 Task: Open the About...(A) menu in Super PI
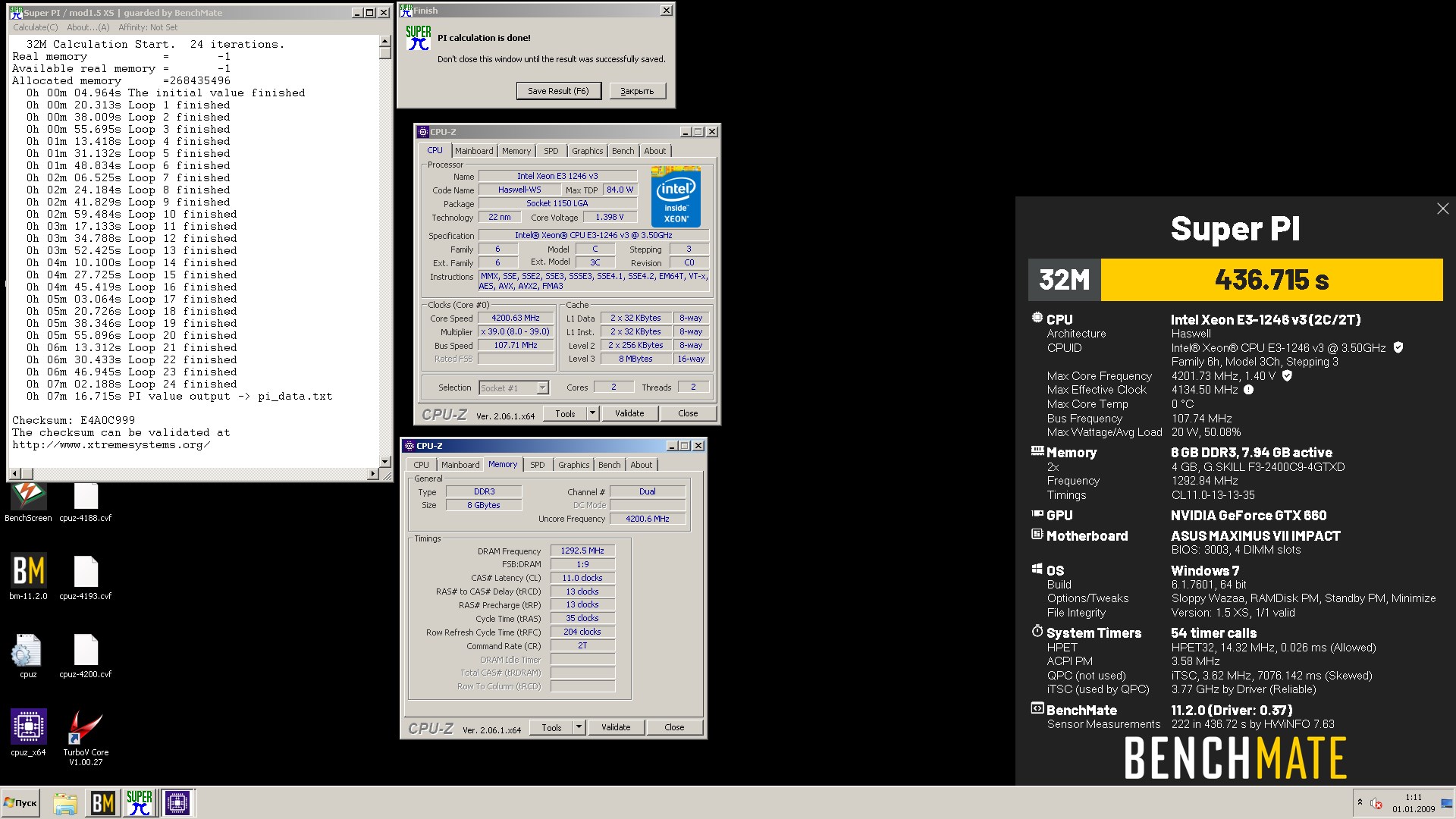tap(88, 27)
